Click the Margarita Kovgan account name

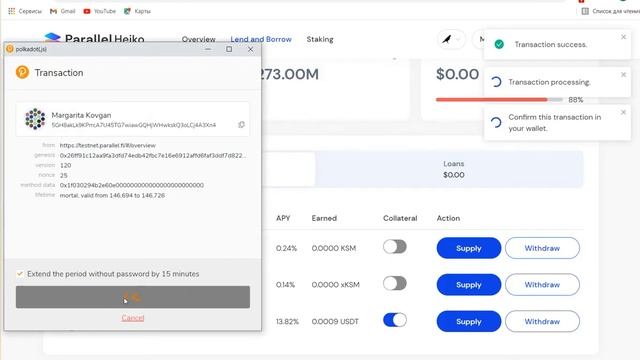pyautogui.click(x=81, y=115)
